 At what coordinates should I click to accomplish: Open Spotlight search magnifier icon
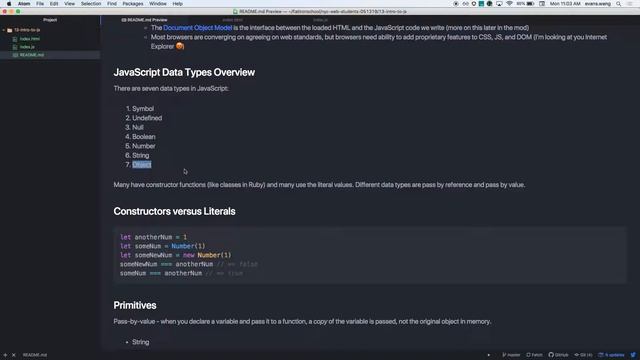coord(619,4)
